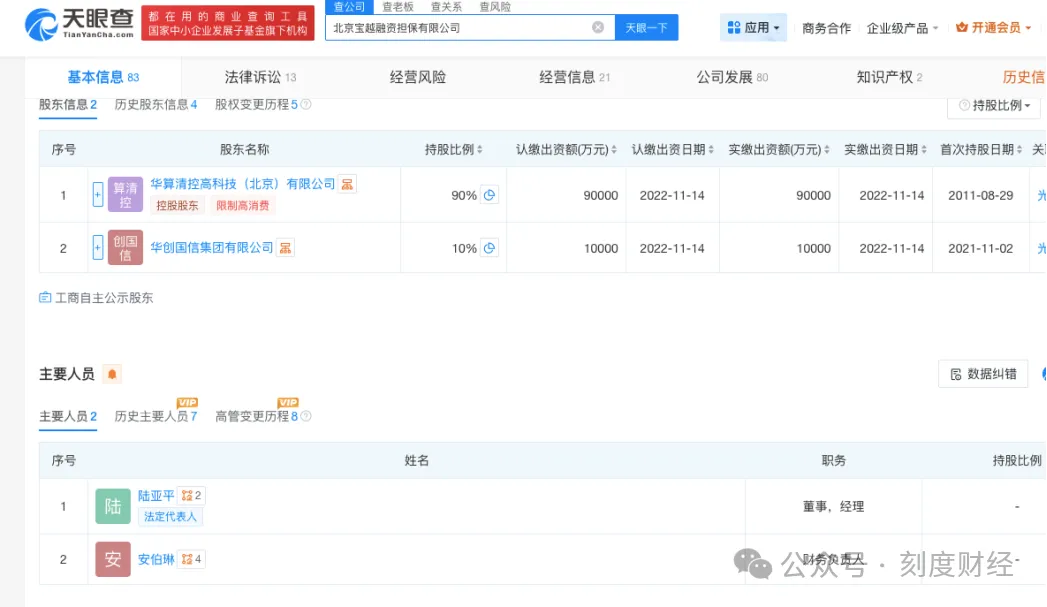This screenshot has height=607, width=1047.
Task: Click the 安 person avatar
Action: 113,559
